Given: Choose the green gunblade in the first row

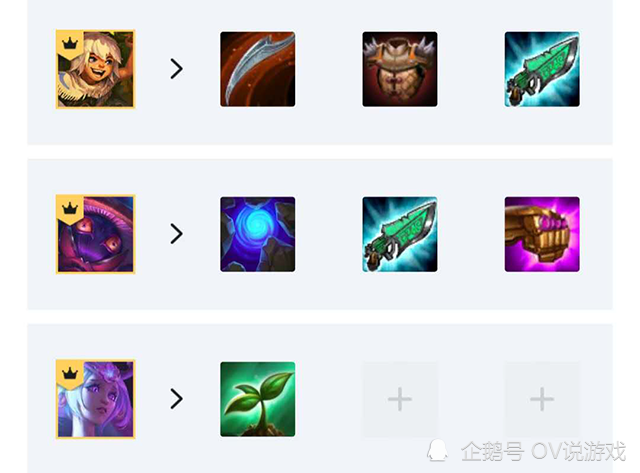Looking at the screenshot, I should (x=542, y=69).
